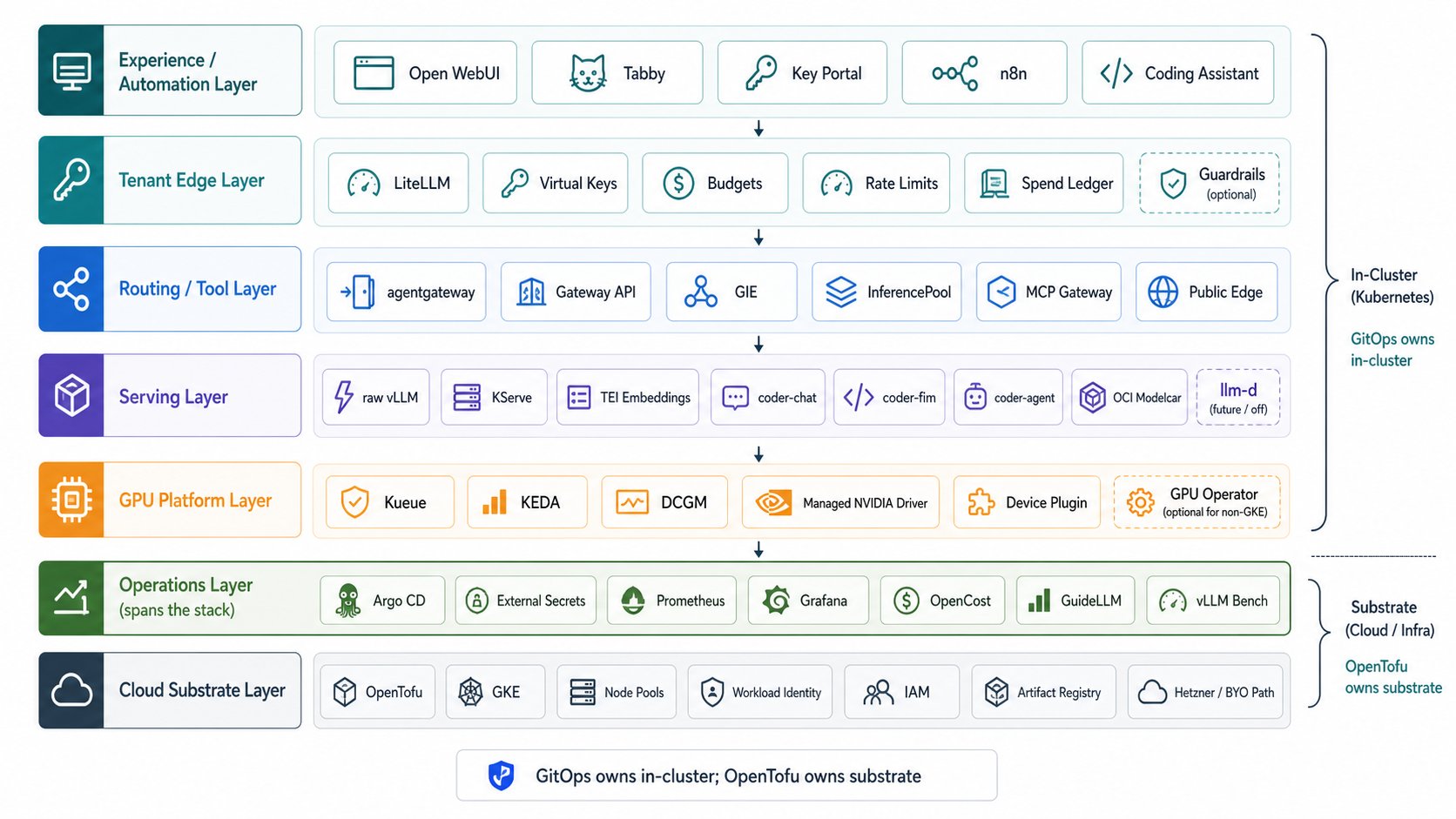
Task: Click the Public Edge globe icon
Action: click(x=1163, y=292)
